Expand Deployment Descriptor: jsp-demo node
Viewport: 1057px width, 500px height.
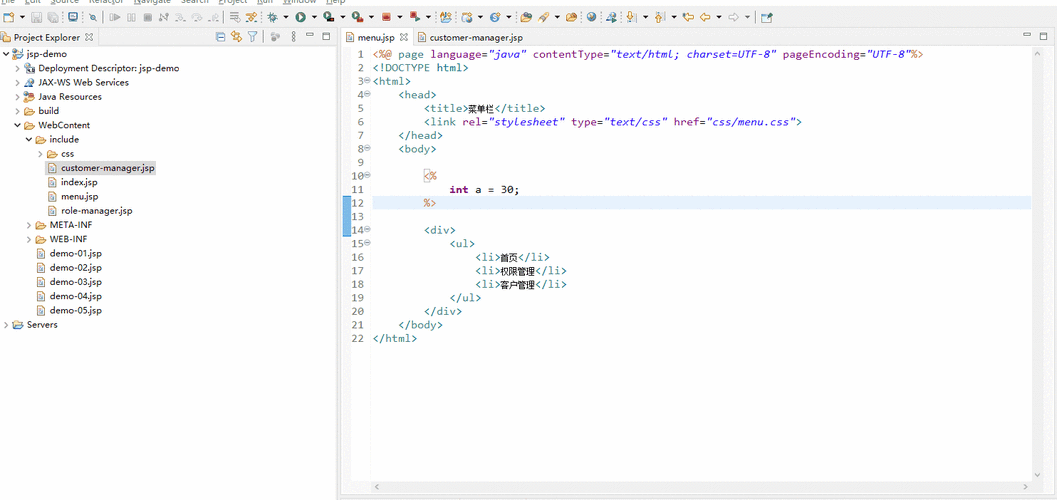pyautogui.click(x=18, y=68)
